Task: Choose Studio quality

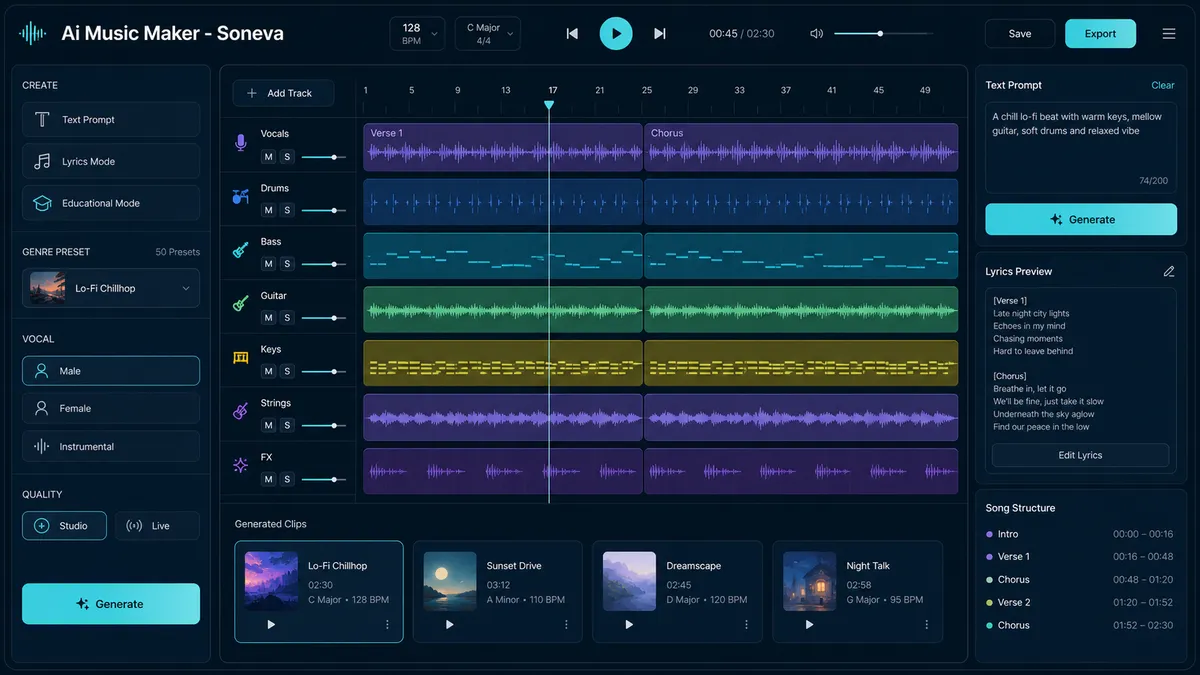Action: [x=64, y=525]
